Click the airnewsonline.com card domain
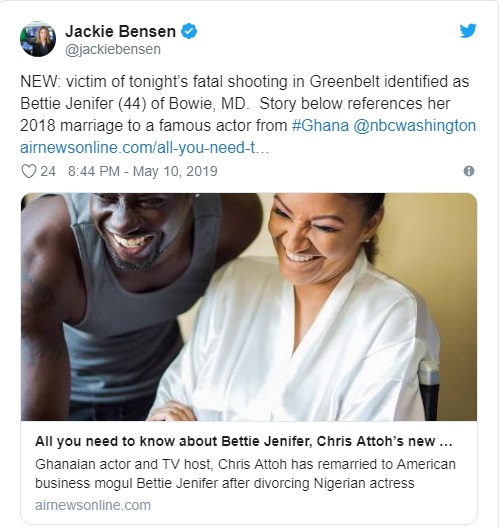 [93, 505]
